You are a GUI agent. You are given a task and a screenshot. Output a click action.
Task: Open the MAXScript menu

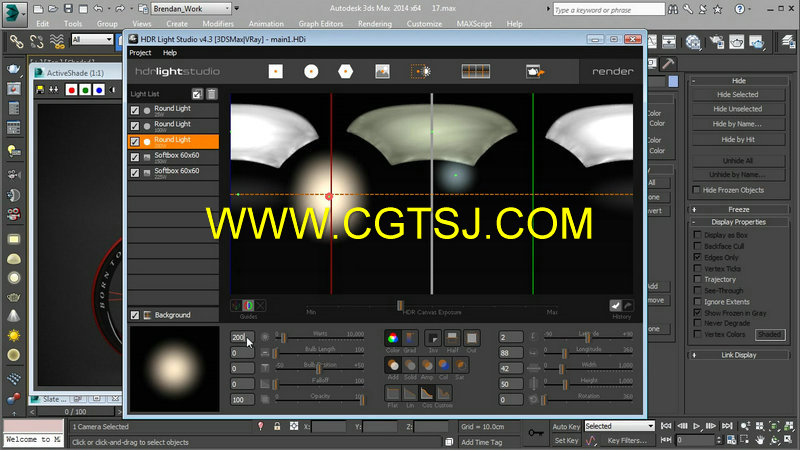coord(474,23)
